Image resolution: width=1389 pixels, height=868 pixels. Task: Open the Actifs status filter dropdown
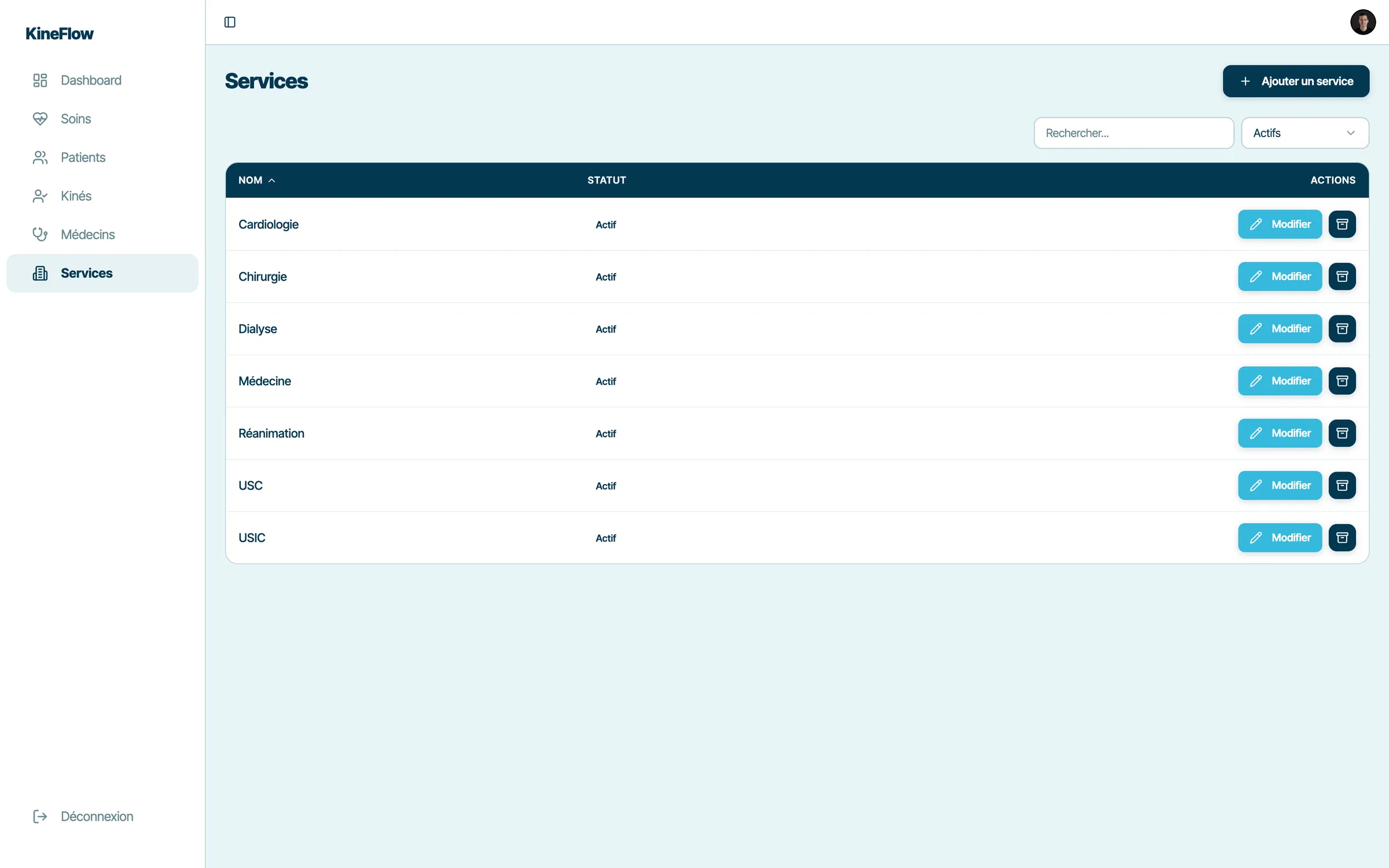[1305, 133]
